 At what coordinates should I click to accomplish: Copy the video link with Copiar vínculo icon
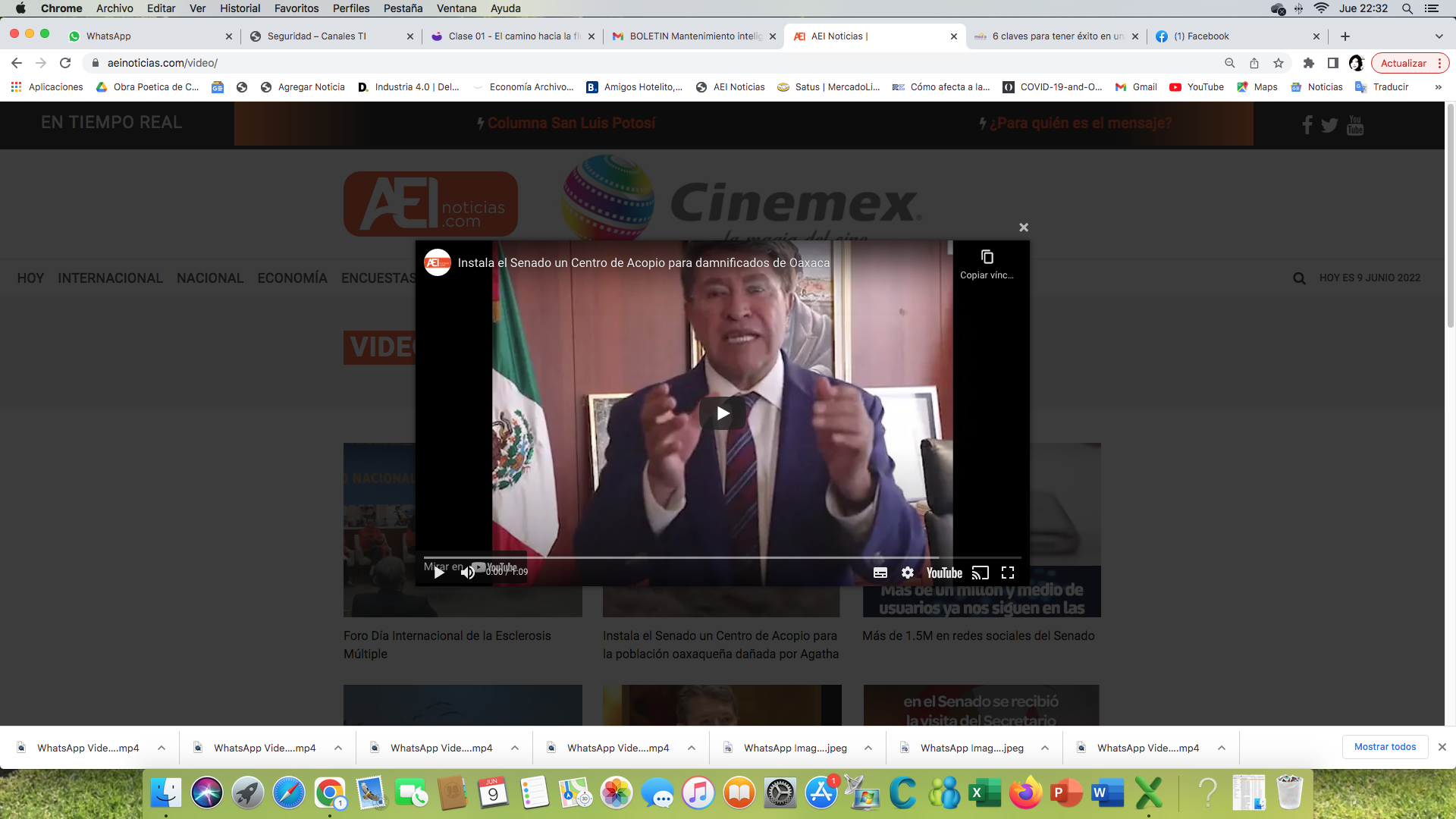point(987,264)
